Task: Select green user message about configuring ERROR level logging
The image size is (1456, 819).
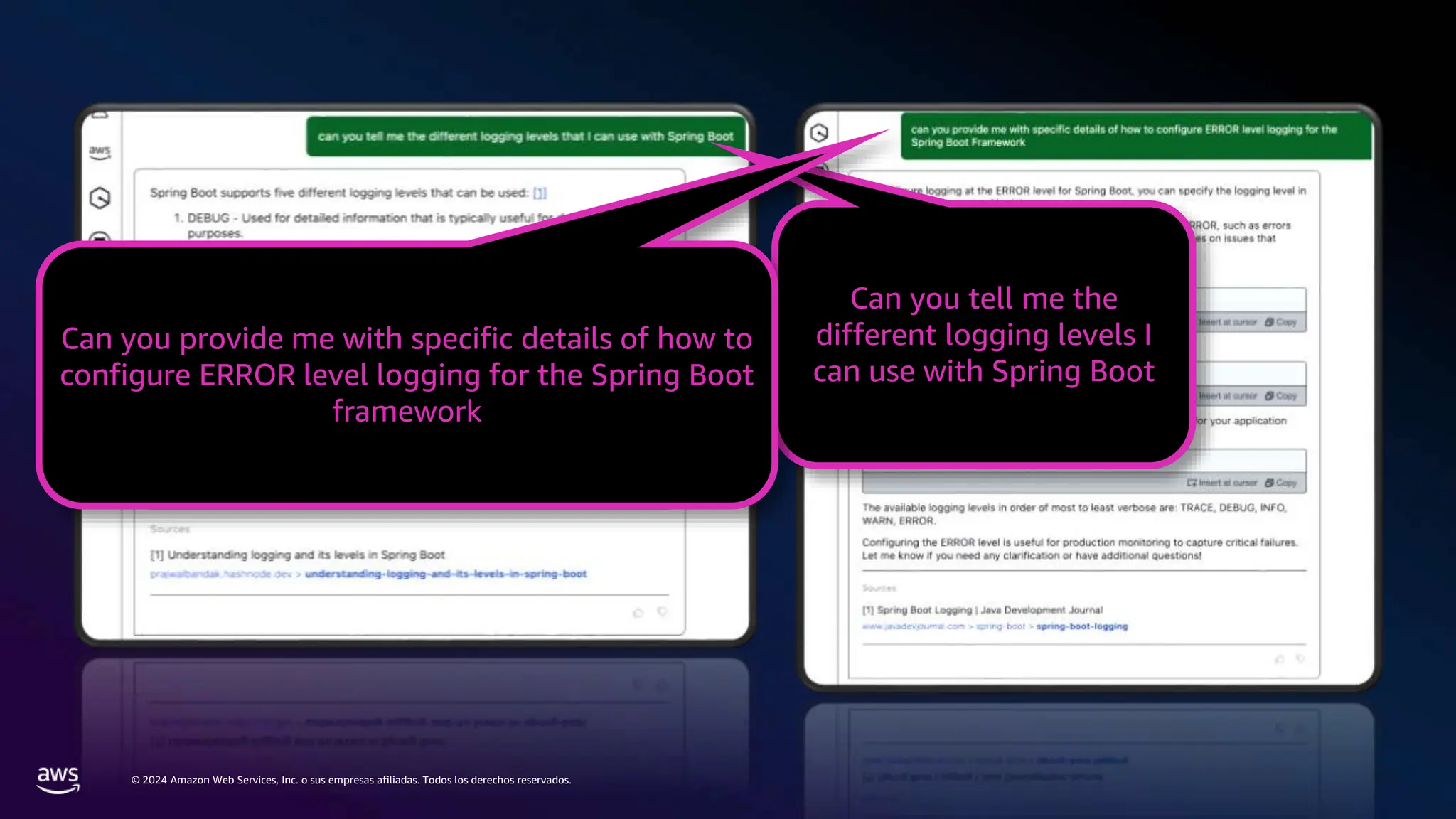Action: pyautogui.click(x=1136, y=136)
